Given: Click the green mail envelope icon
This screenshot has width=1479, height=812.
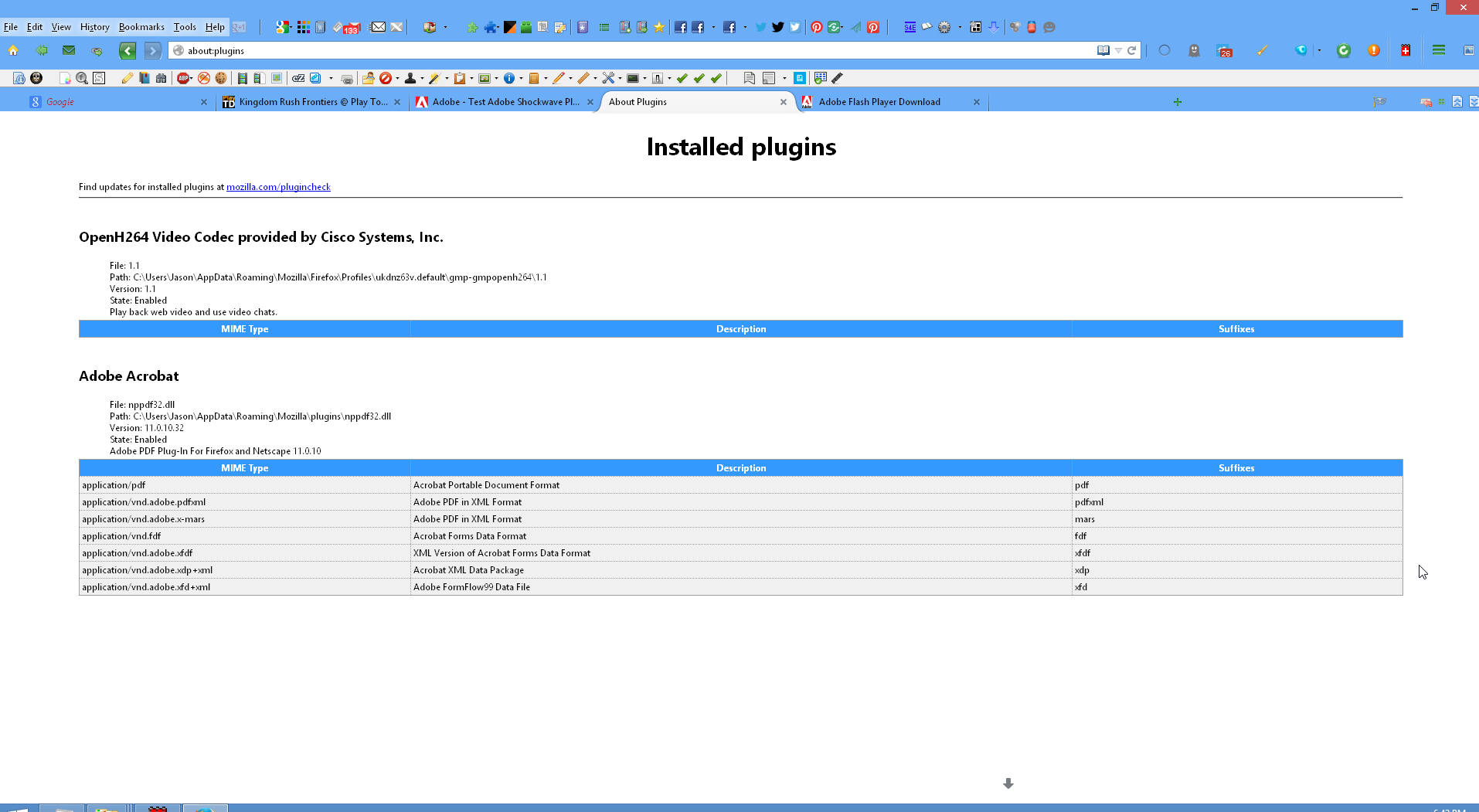Looking at the screenshot, I should 69,50.
